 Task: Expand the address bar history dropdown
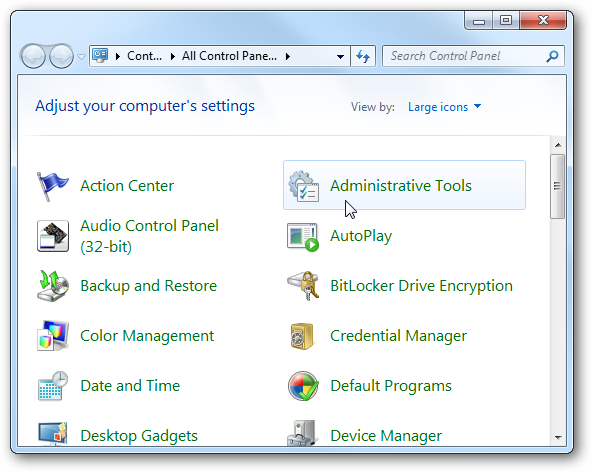(340, 57)
